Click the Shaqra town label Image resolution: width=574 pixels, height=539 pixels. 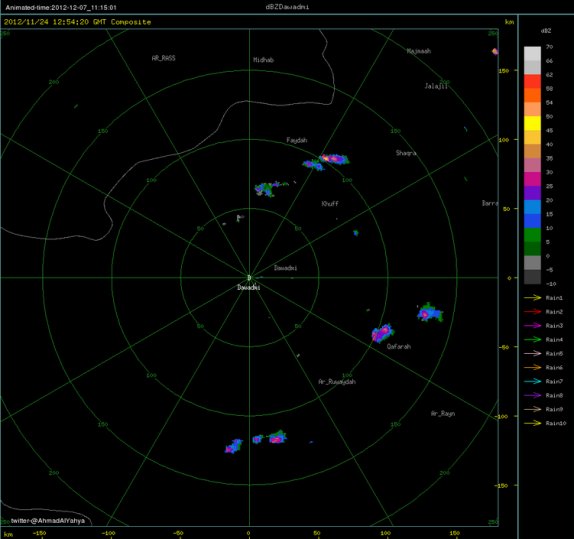(406, 153)
